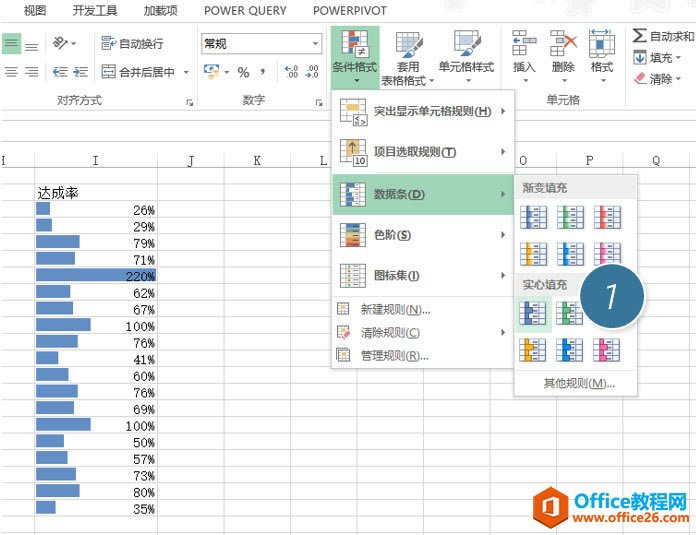Open 项目选取规则 submenu
Image resolution: width=696 pixels, height=535 pixels.
click(423, 152)
